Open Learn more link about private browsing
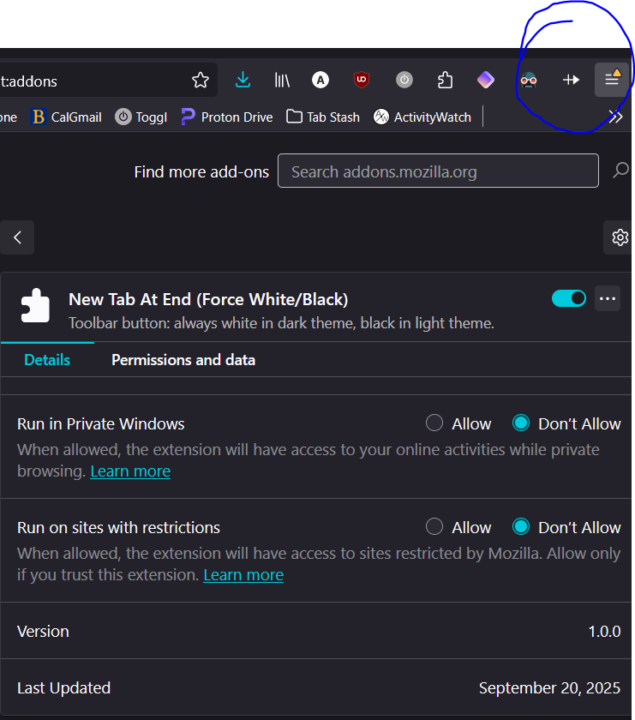 [x=130, y=471]
